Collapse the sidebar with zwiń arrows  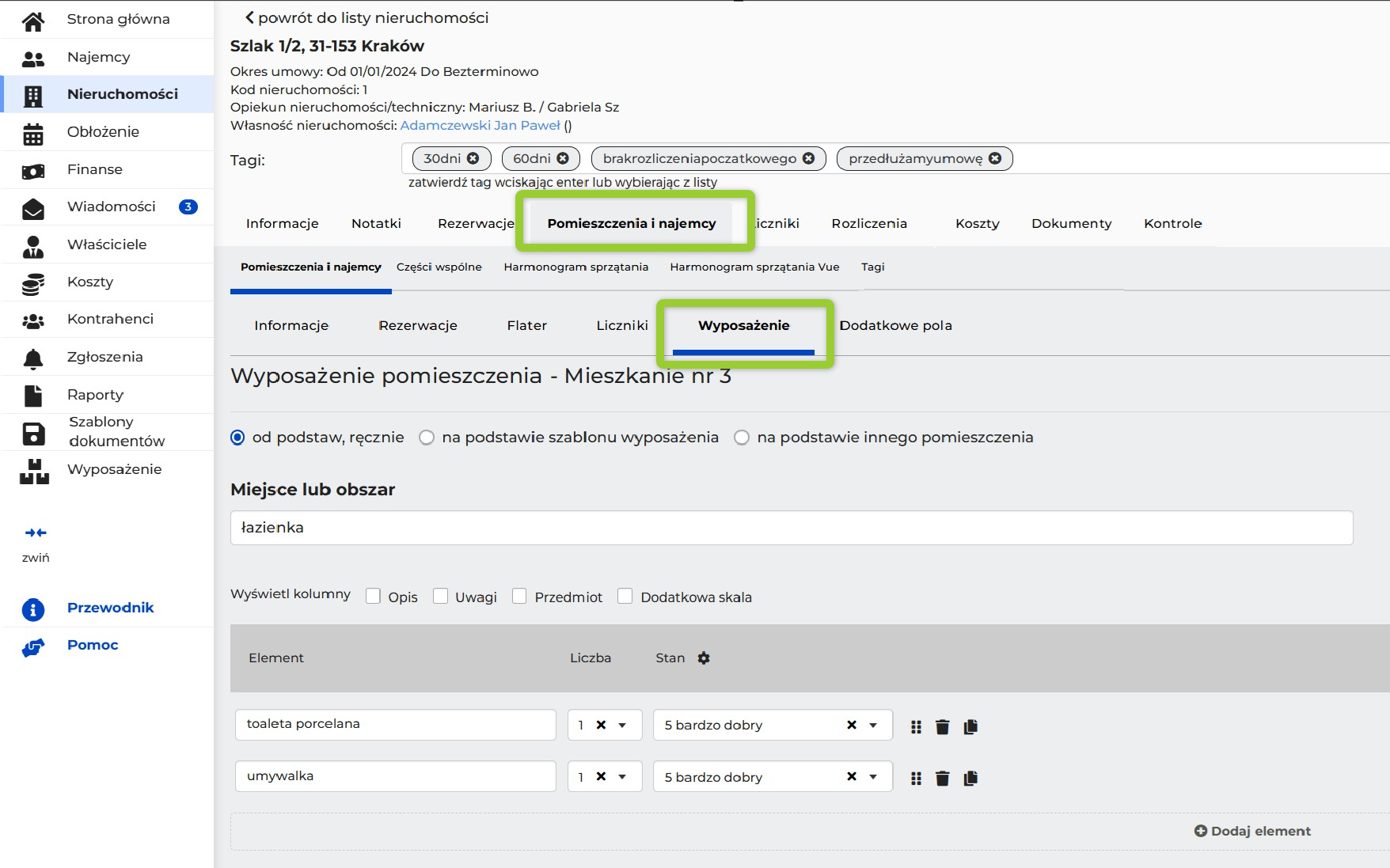pyautogui.click(x=36, y=533)
